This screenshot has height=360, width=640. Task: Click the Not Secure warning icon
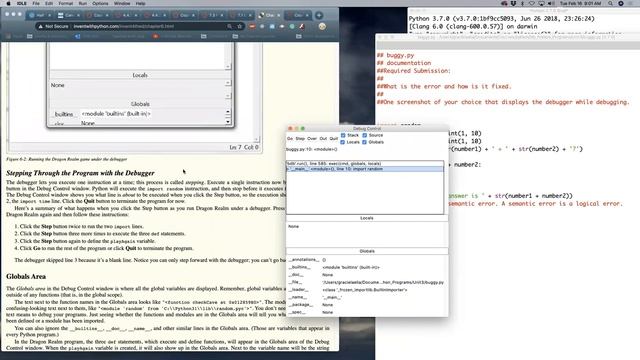tap(40, 26)
